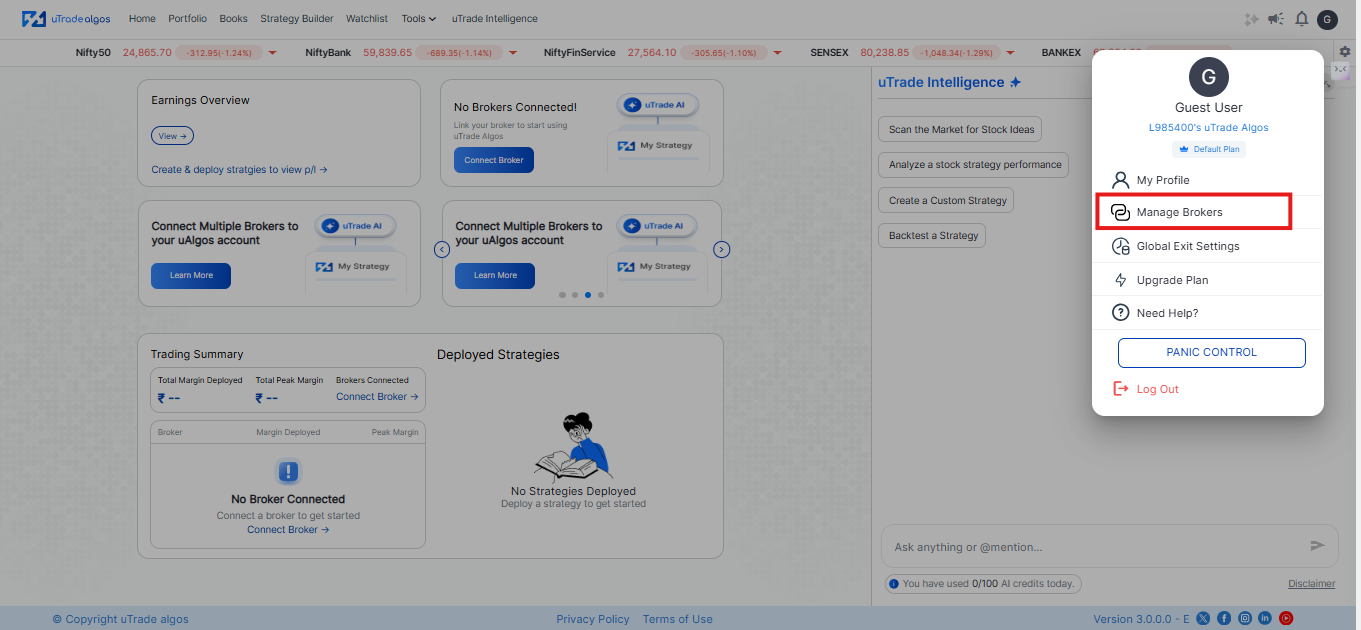Click the Upgrade Plan lightning icon
Image resolution: width=1361 pixels, height=630 pixels.
tap(1121, 280)
